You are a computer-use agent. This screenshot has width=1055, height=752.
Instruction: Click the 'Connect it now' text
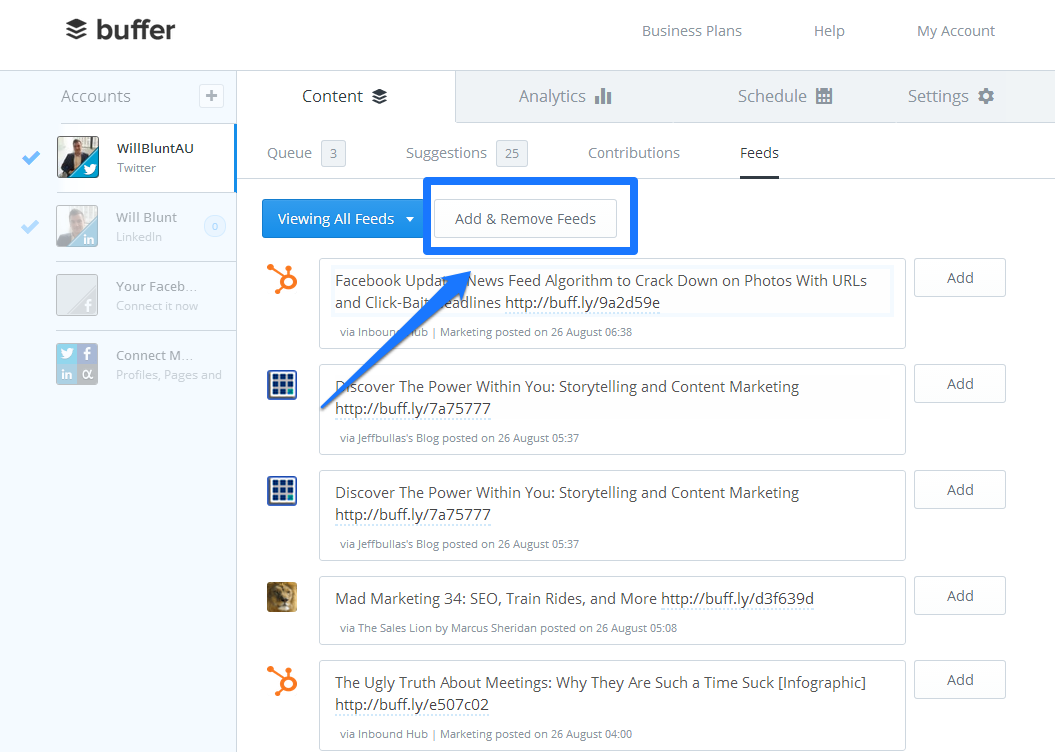click(x=157, y=306)
